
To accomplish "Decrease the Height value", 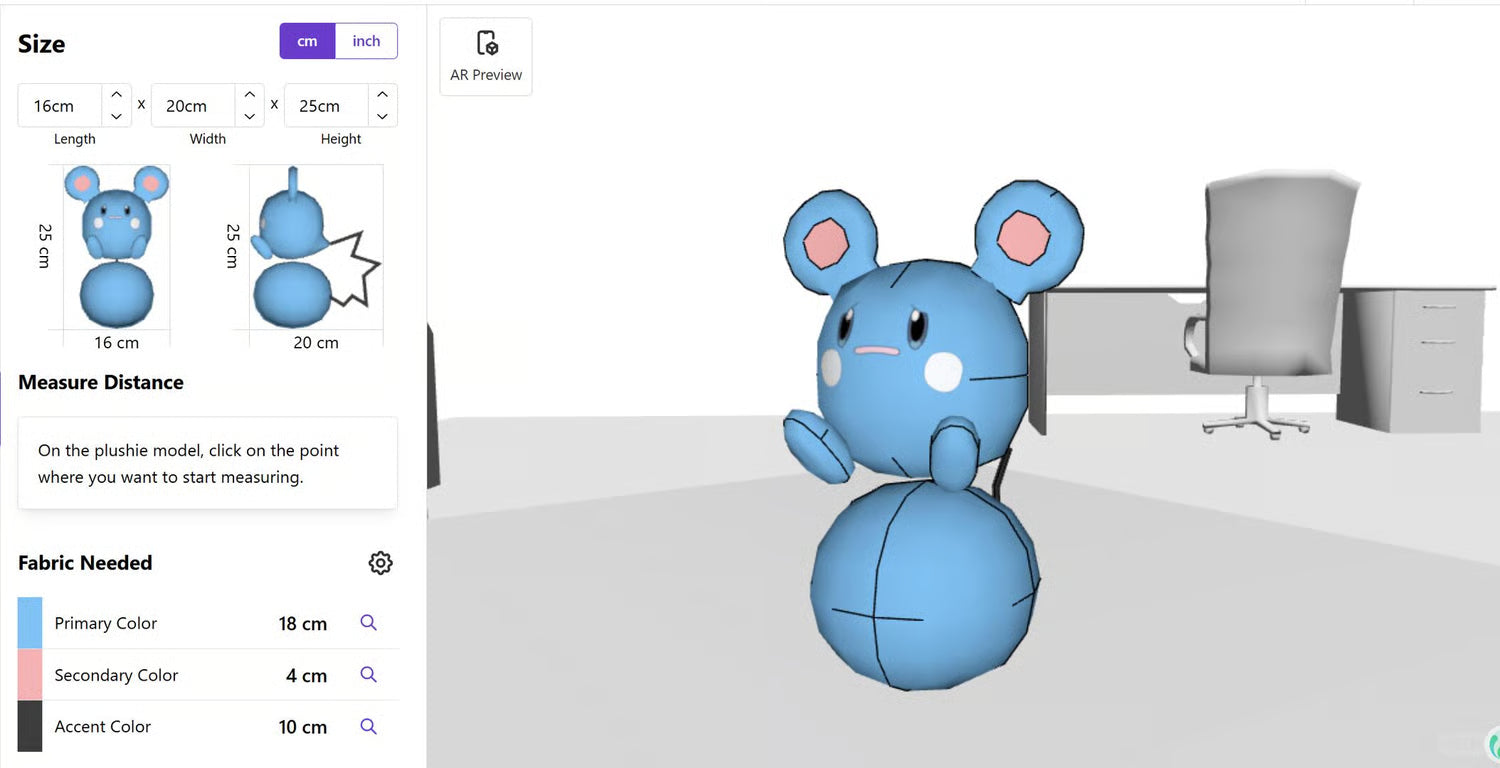I will coord(382,116).
